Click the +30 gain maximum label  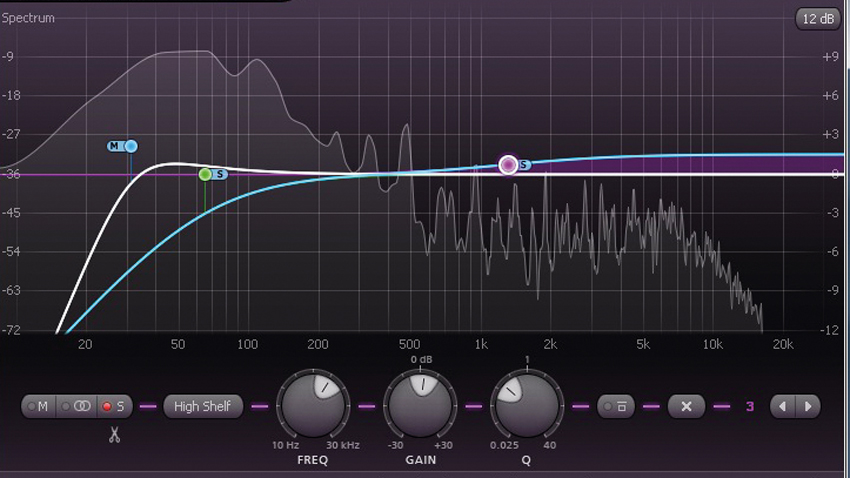(x=443, y=445)
